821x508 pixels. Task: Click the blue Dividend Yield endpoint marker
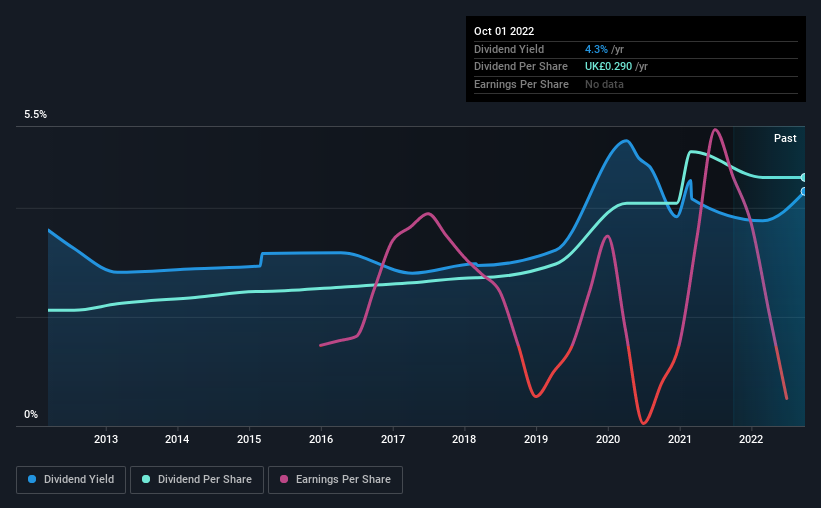point(803,192)
